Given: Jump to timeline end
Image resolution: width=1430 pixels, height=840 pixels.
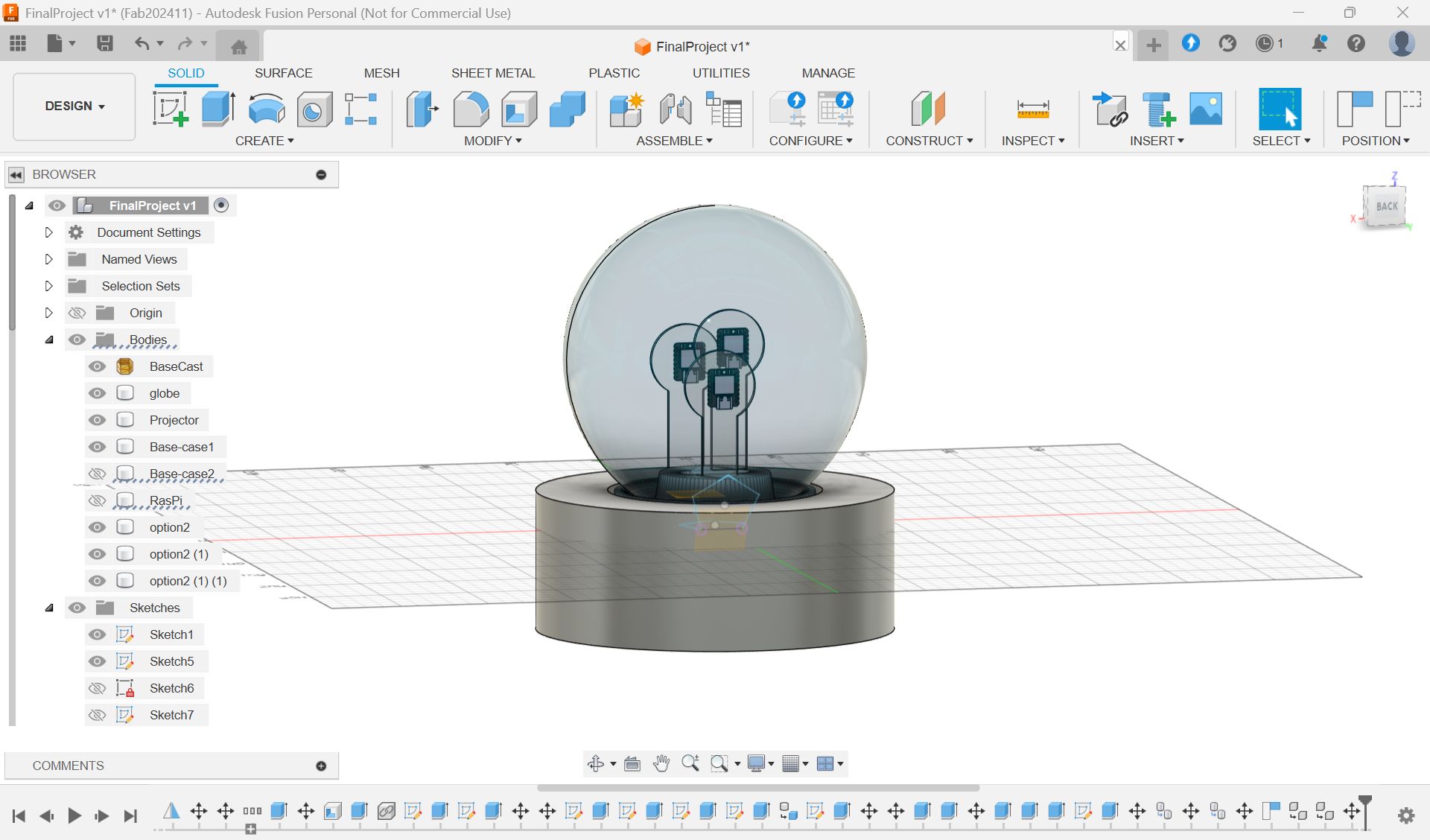Looking at the screenshot, I should pos(130,815).
